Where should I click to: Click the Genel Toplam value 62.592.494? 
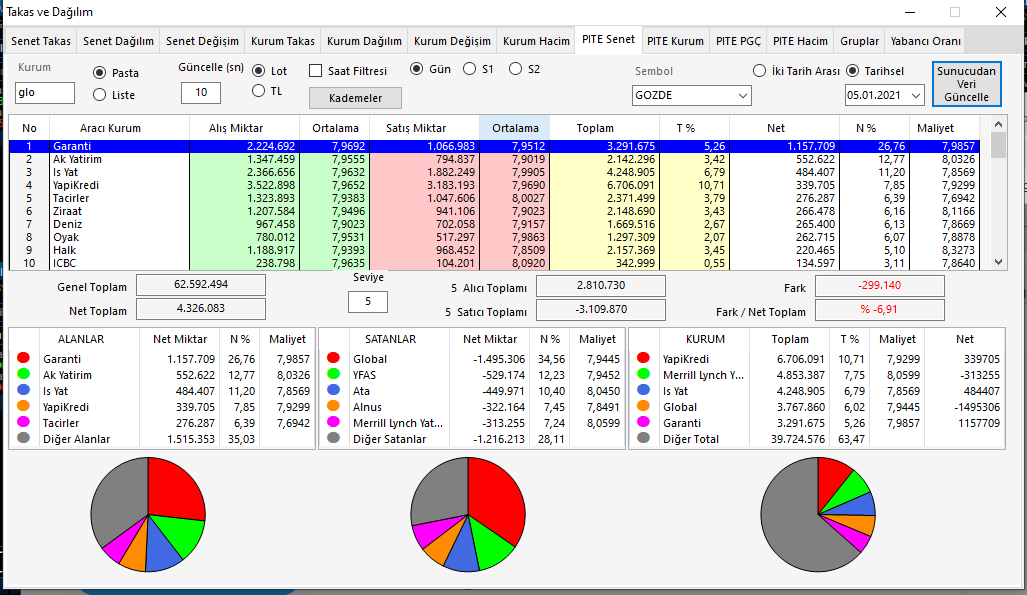click(201, 285)
